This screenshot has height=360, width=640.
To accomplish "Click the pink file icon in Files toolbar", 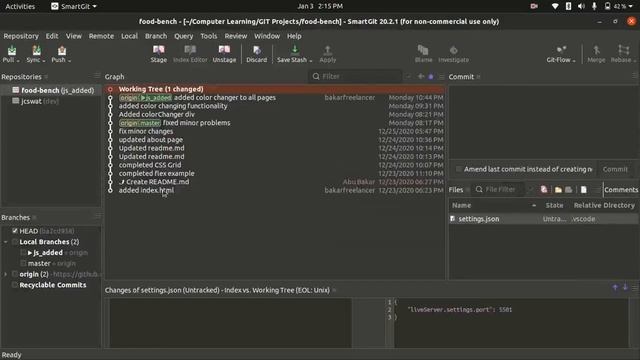I will [x=544, y=189].
